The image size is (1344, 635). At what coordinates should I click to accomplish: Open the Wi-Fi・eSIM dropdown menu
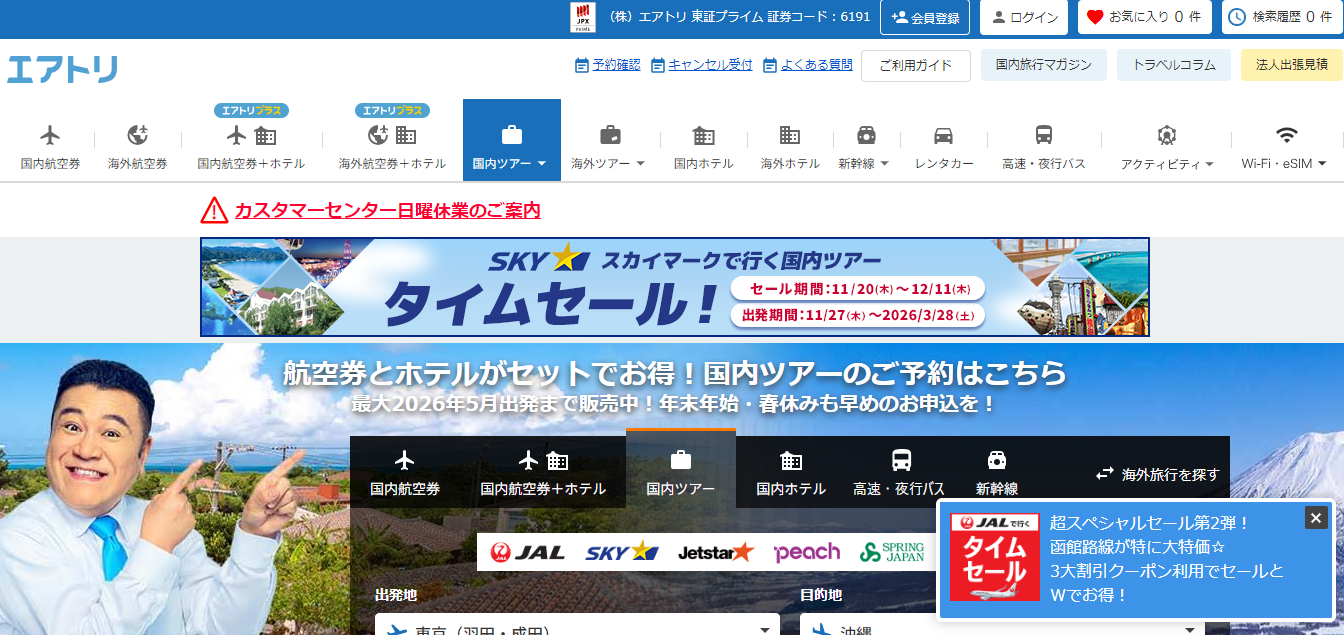1284,163
